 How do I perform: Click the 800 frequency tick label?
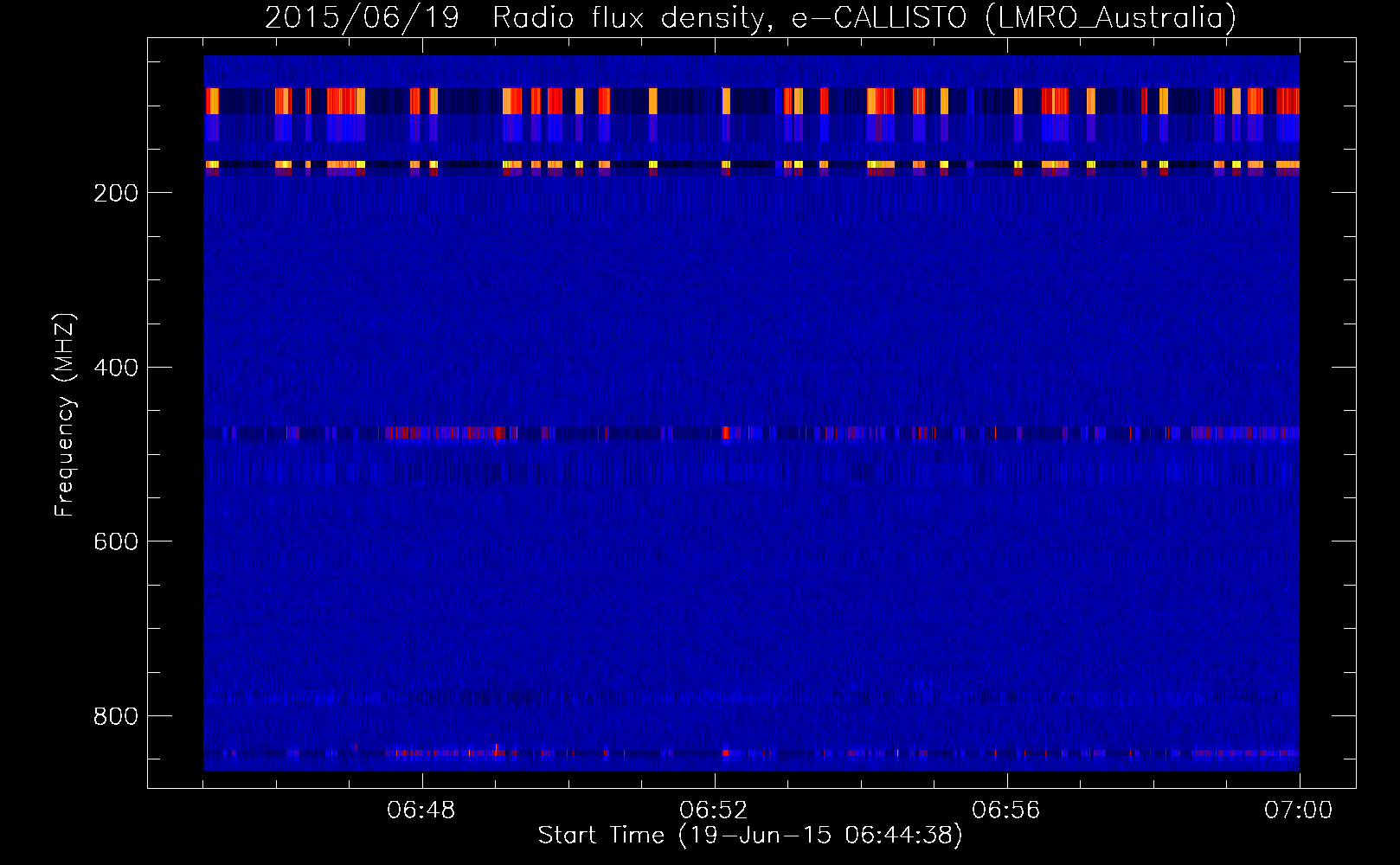[x=115, y=716]
